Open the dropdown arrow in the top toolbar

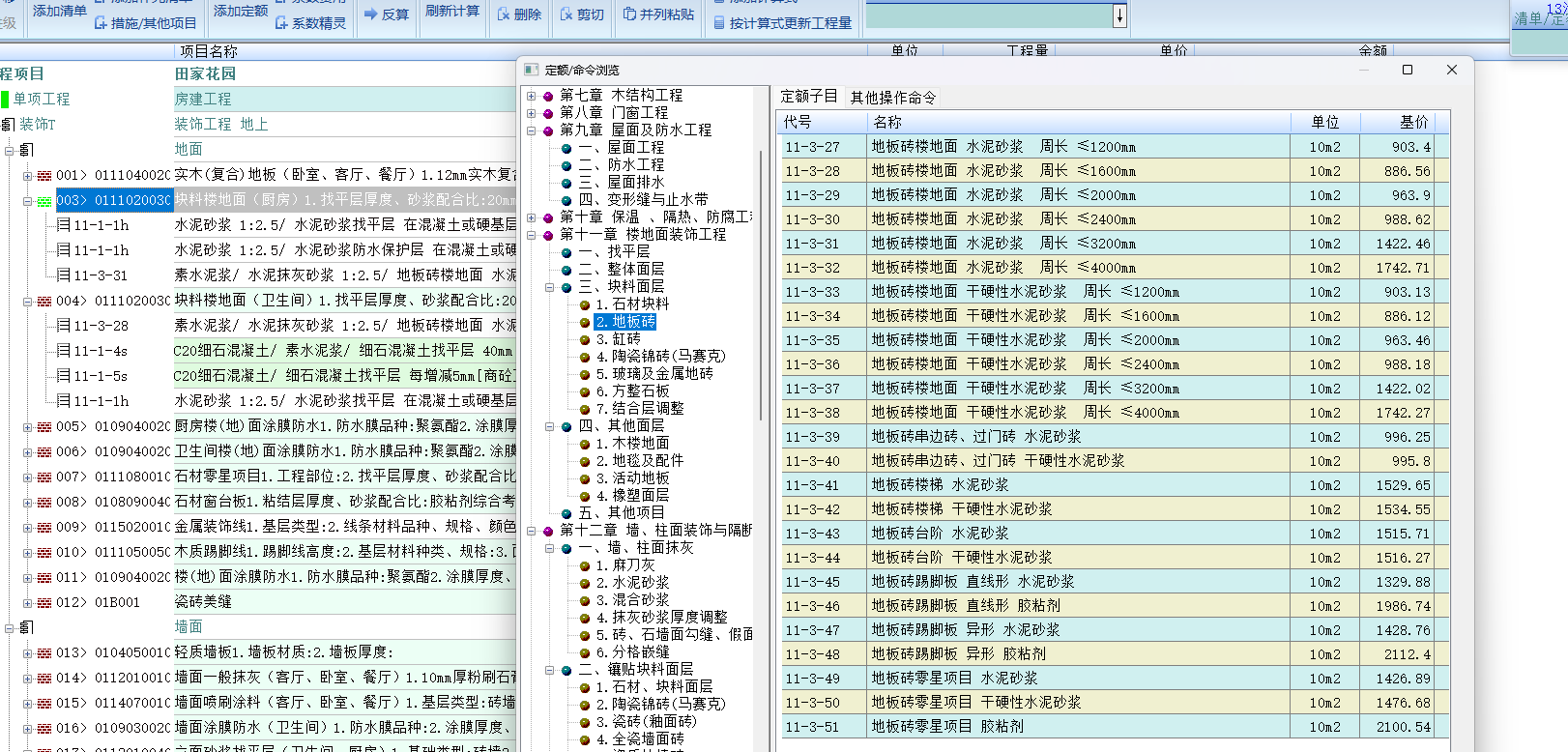(1119, 15)
